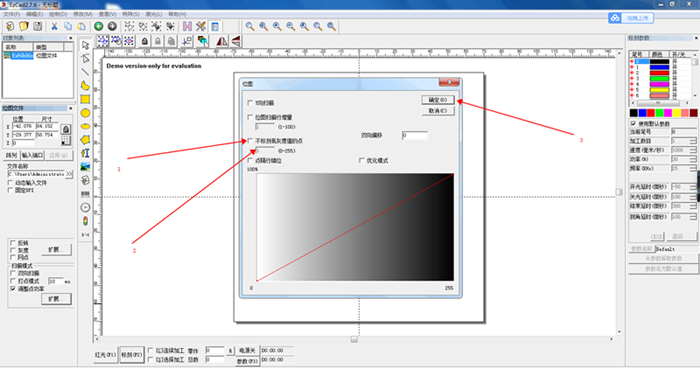700x368 pixels.
Task: Pick the text tool in the draw toolbar
Action: (x=85, y=153)
